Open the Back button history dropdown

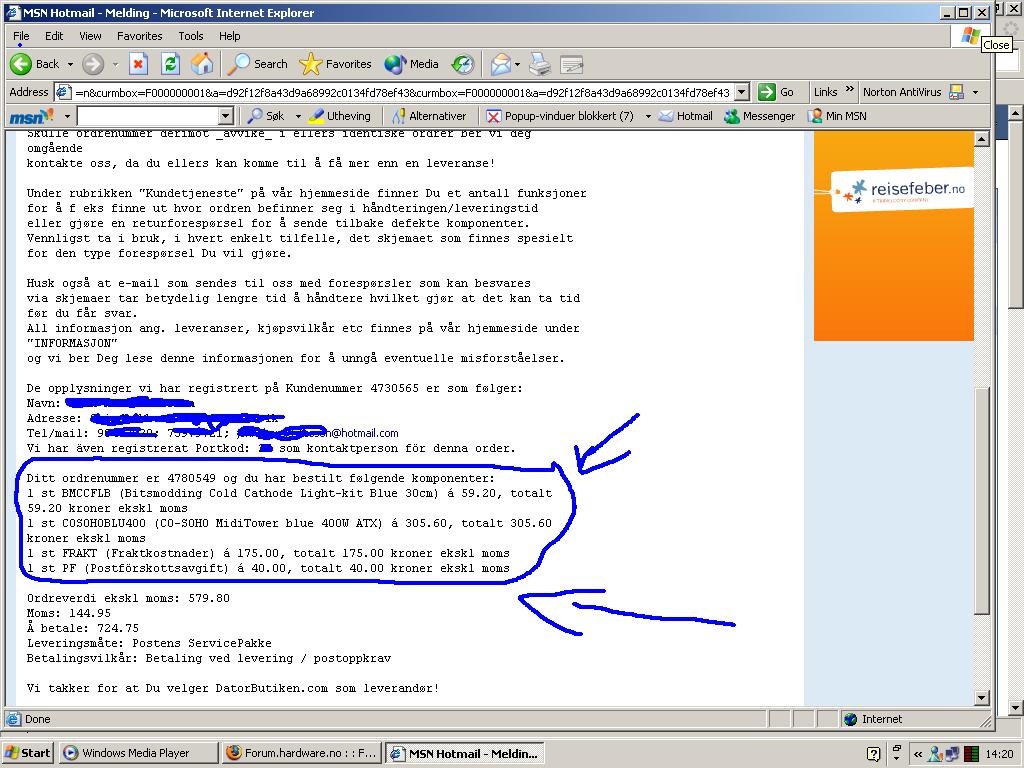point(70,64)
